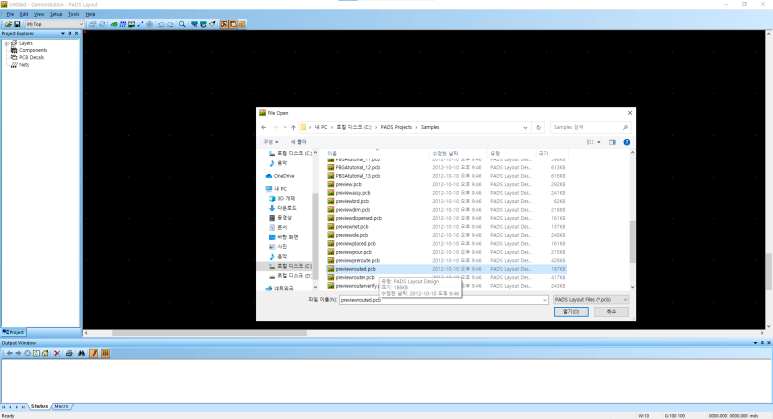Screen dimensions: 773x419
Task: Click the Output Window forward arrow icon
Action: (18, 353)
